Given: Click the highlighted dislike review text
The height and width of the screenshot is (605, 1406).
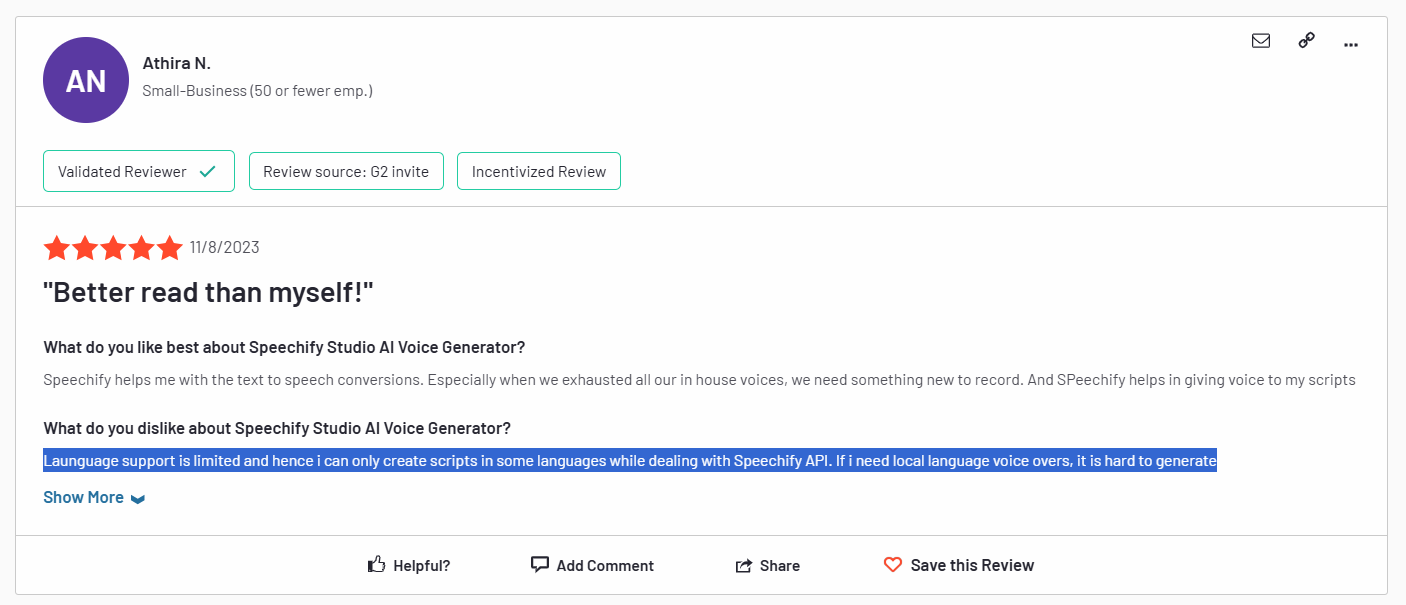Looking at the screenshot, I should click(630, 461).
